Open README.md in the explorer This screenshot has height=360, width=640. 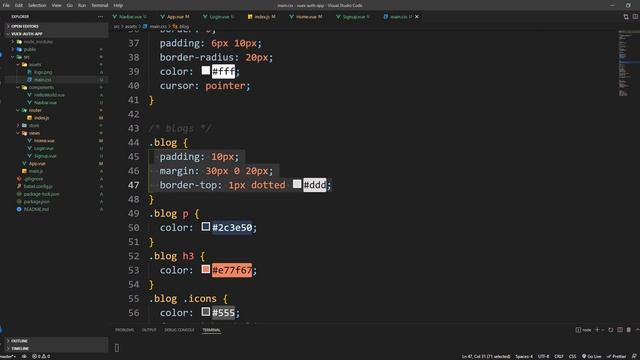pos(36,209)
